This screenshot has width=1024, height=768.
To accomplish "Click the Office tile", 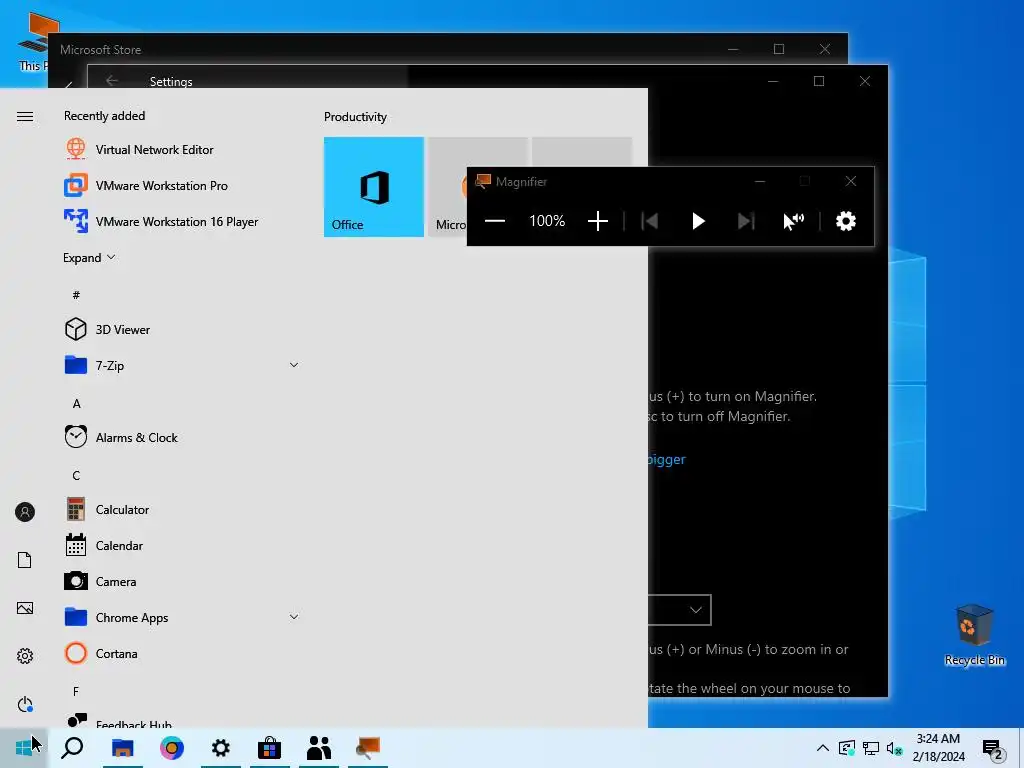I will (x=374, y=187).
